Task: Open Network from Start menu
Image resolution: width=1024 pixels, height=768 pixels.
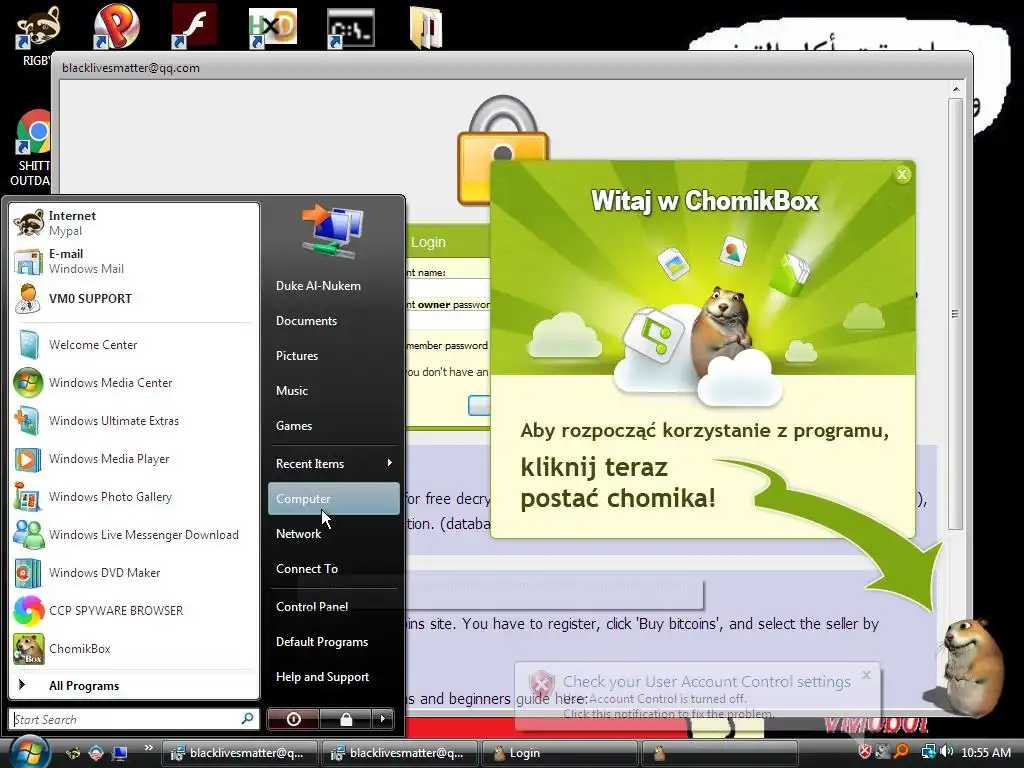Action: [x=333, y=534]
